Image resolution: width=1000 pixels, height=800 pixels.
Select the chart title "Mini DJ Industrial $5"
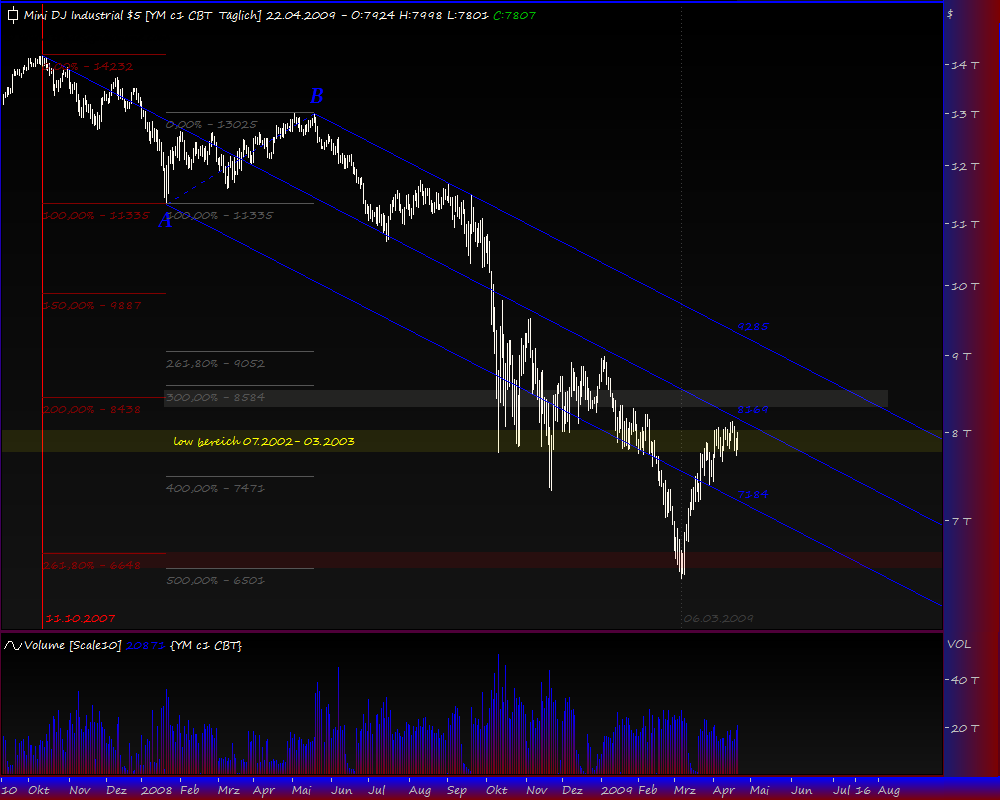click(82, 15)
